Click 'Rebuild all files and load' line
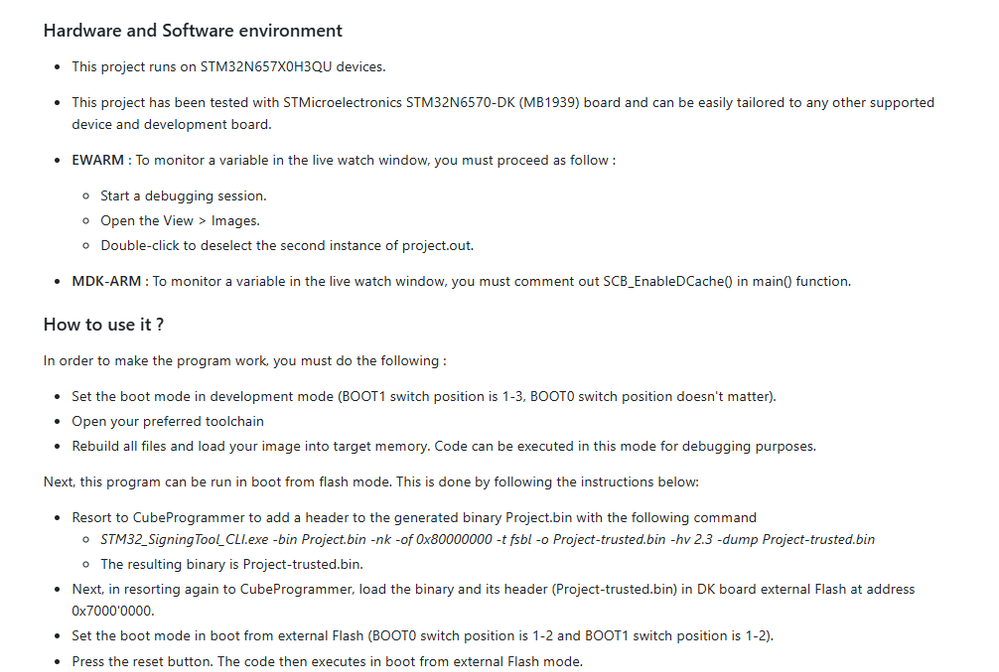999x672 pixels. point(443,447)
